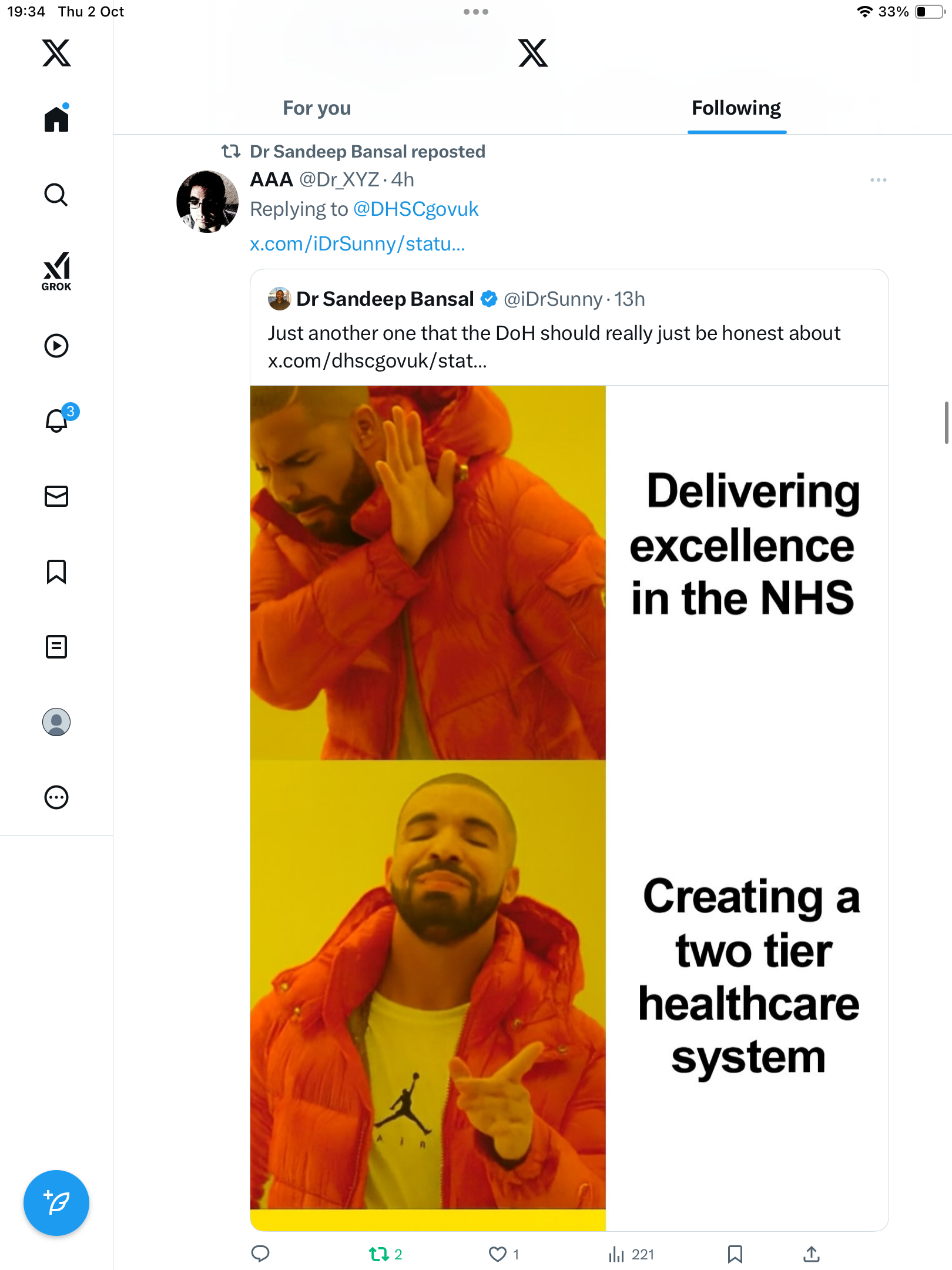Click the feed scrollbar handle
This screenshot has width=952, height=1270.
tap(946, 422)
